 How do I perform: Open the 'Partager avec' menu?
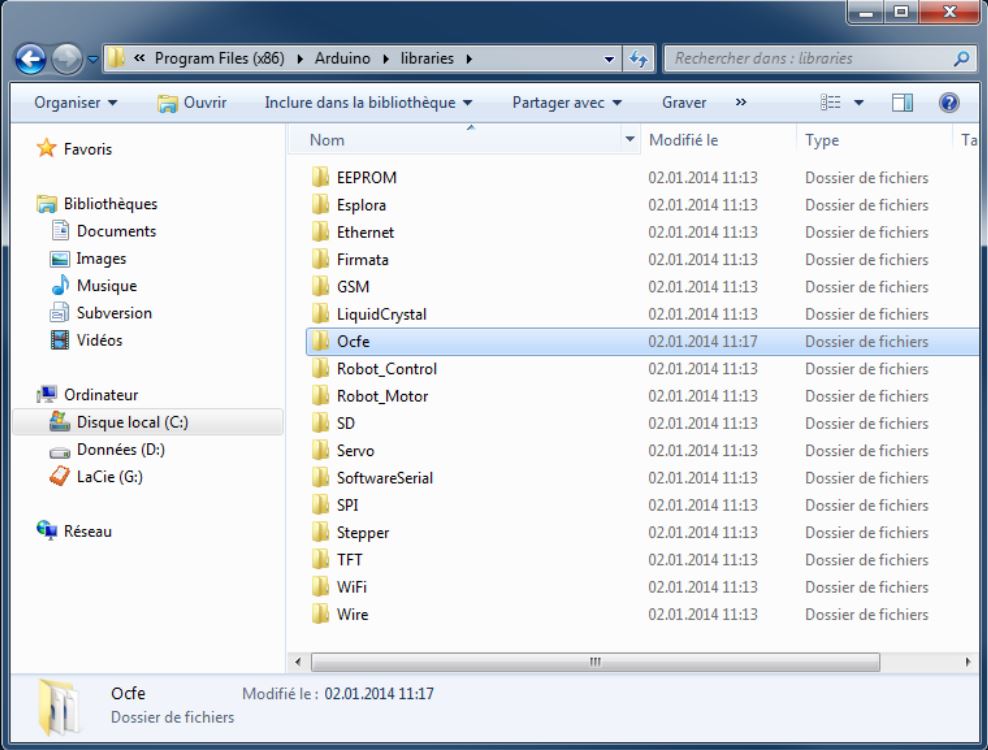coord(566,103)
